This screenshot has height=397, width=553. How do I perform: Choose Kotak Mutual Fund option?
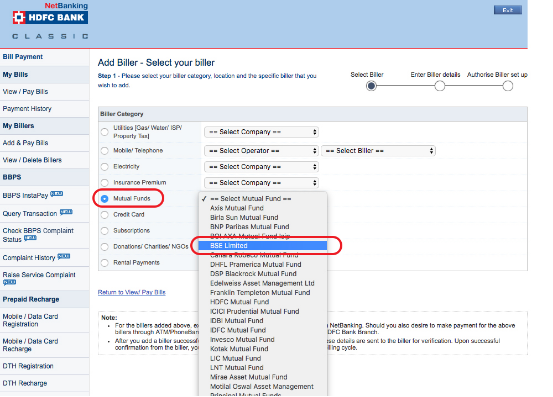263,349
